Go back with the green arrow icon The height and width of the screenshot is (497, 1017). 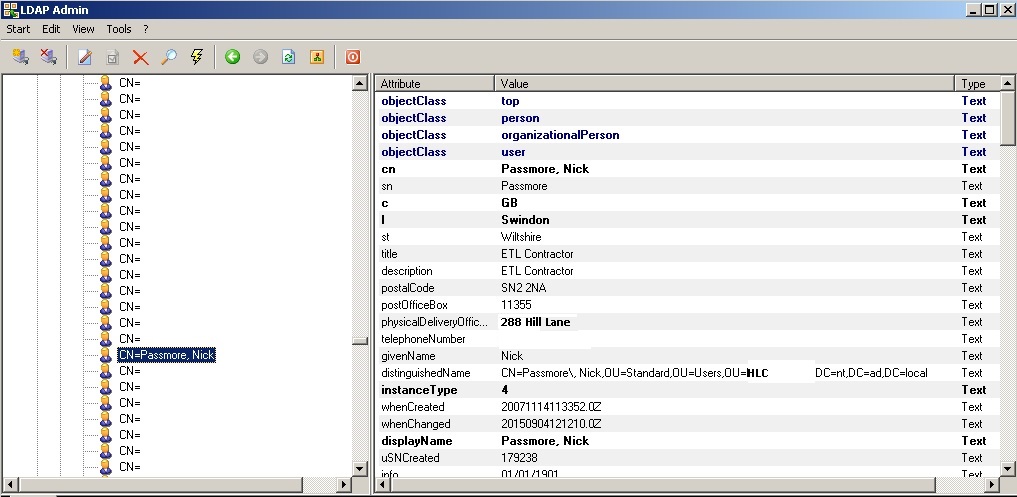tap(233, 57)
